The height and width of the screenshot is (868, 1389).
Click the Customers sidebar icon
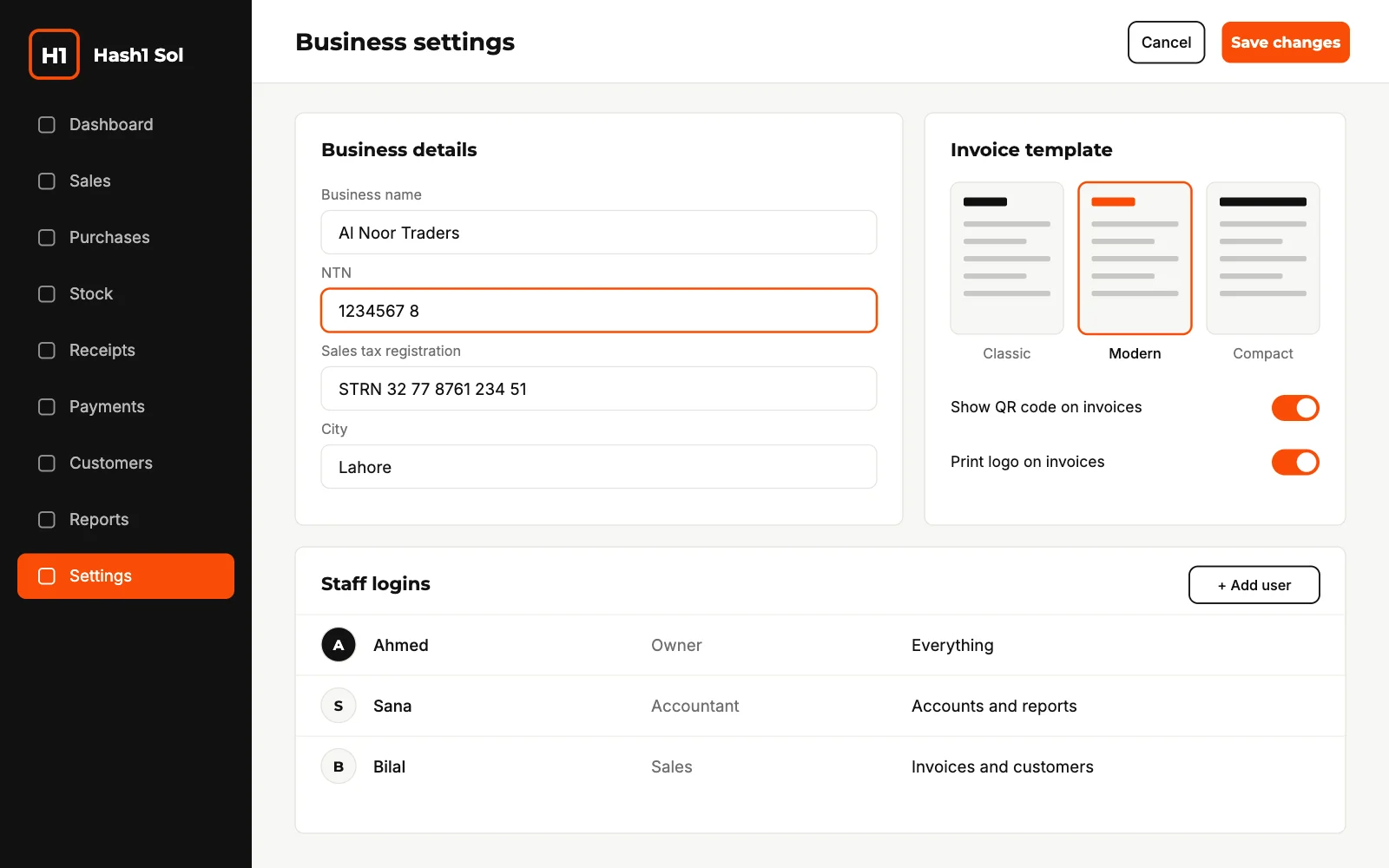tap(47, 464)
